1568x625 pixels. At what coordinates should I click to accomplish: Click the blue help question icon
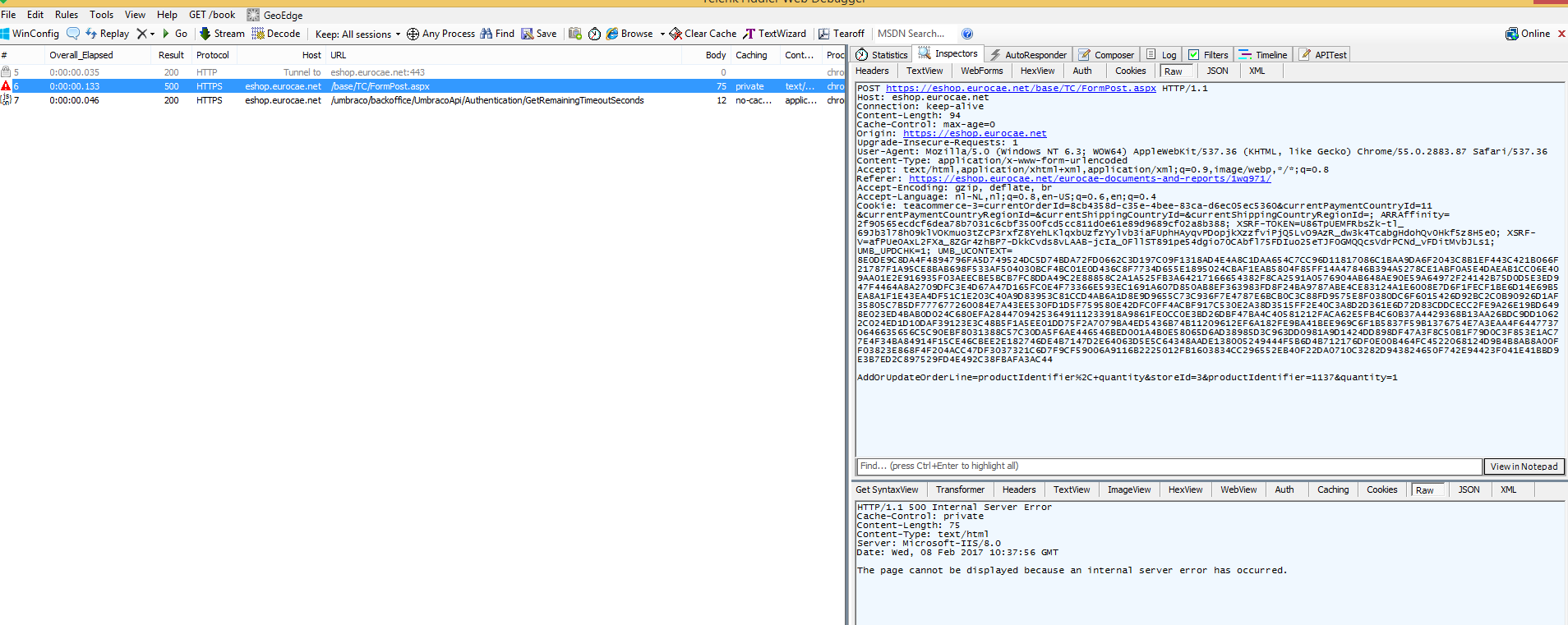pos(967,34)
